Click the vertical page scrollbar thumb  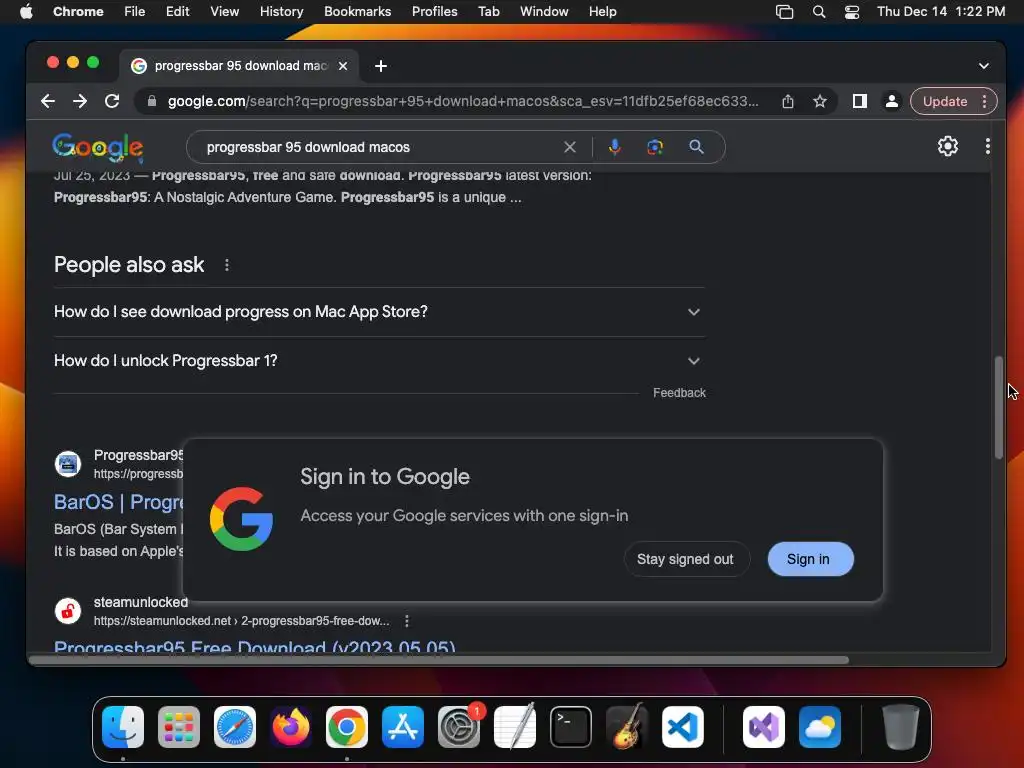pyautogui.click(x=999, y=408)
